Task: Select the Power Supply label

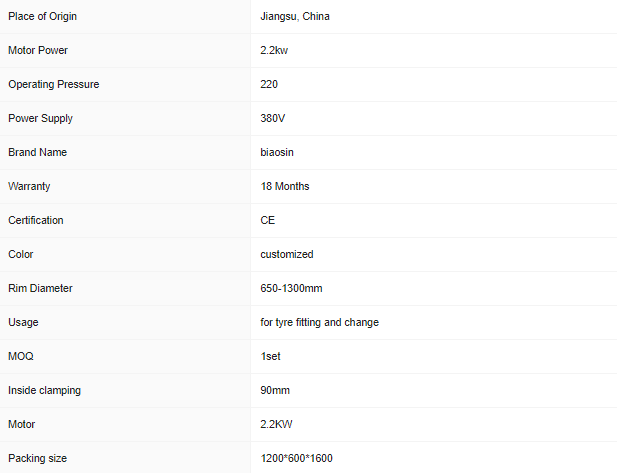Action: (x=40, y=118)
